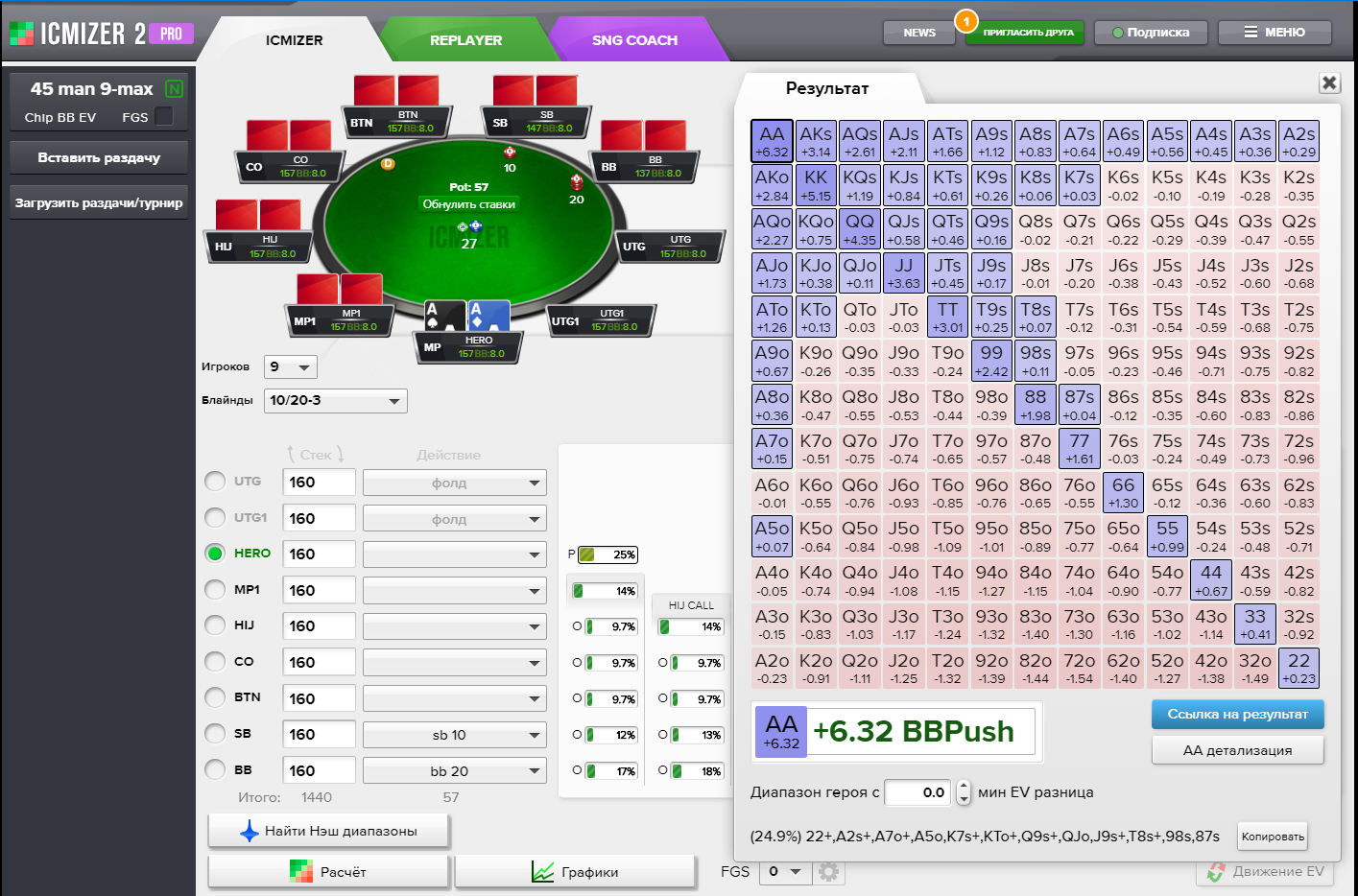
Task: Open Графики with the chart icon
Action: click(575, 872)
